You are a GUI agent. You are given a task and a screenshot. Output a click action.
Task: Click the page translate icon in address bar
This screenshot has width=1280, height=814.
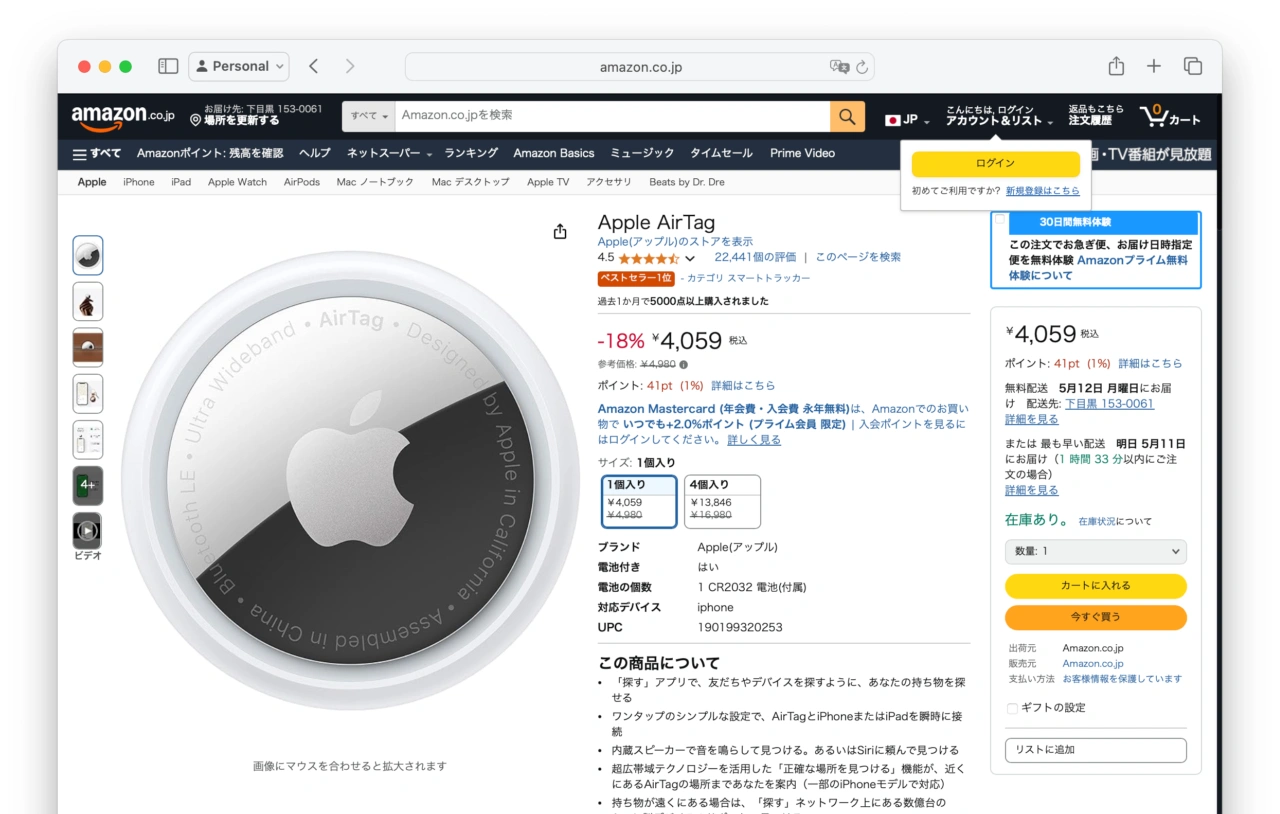[839, 67]
